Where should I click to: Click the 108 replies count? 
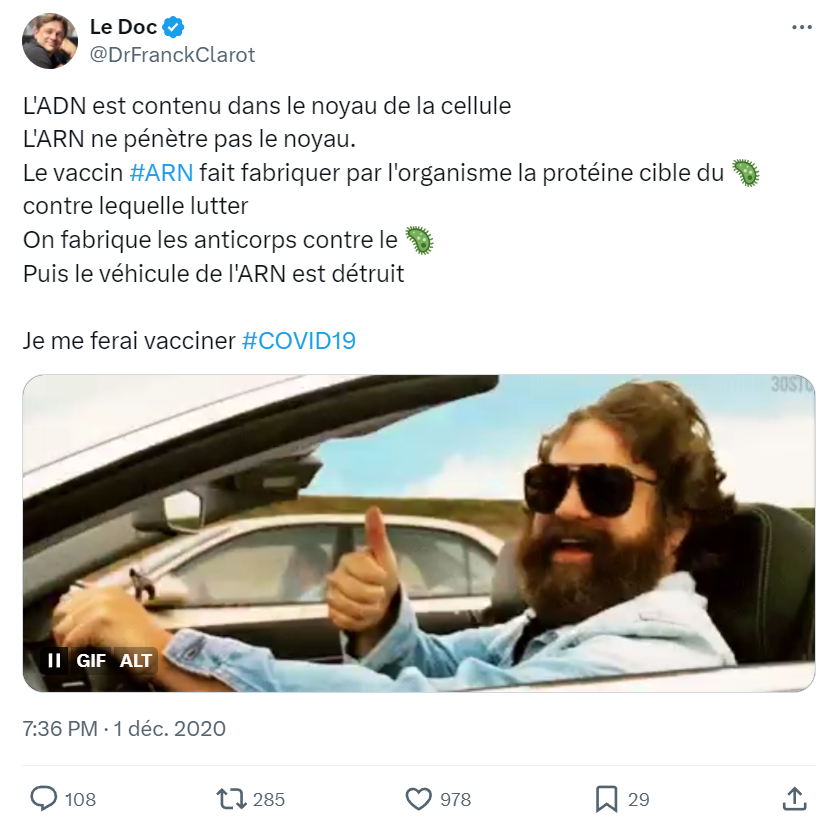[80, 800]
